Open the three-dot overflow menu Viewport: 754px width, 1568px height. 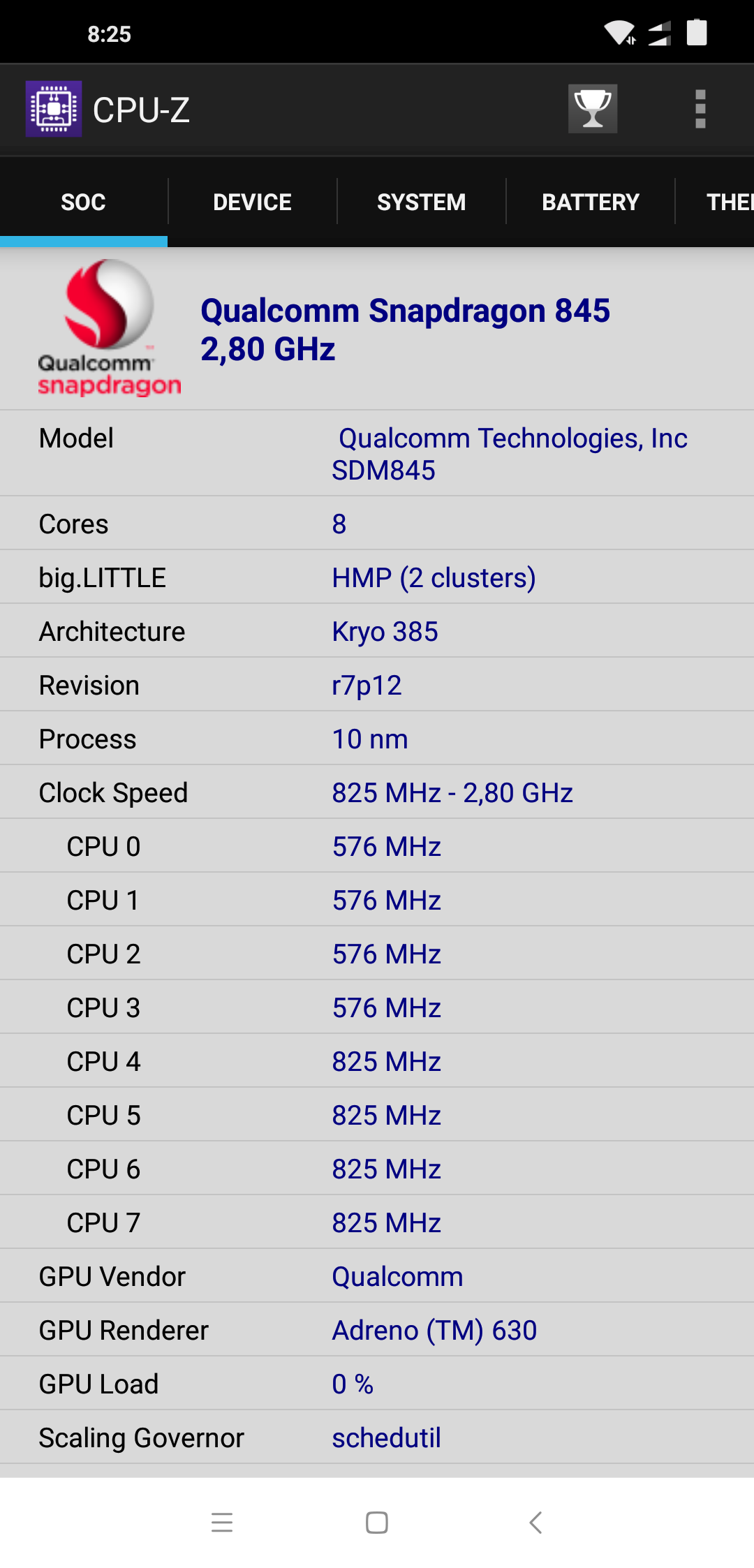[700, 109]
